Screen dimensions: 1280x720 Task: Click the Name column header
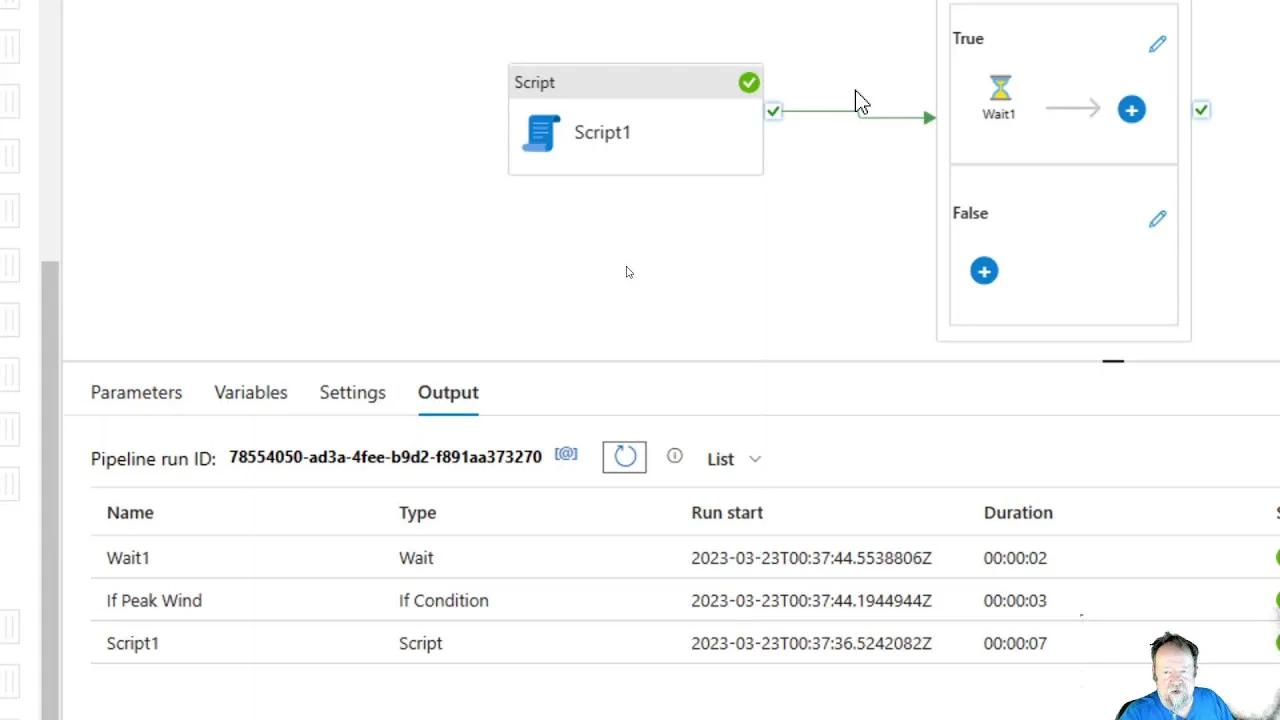click(130, 513)
